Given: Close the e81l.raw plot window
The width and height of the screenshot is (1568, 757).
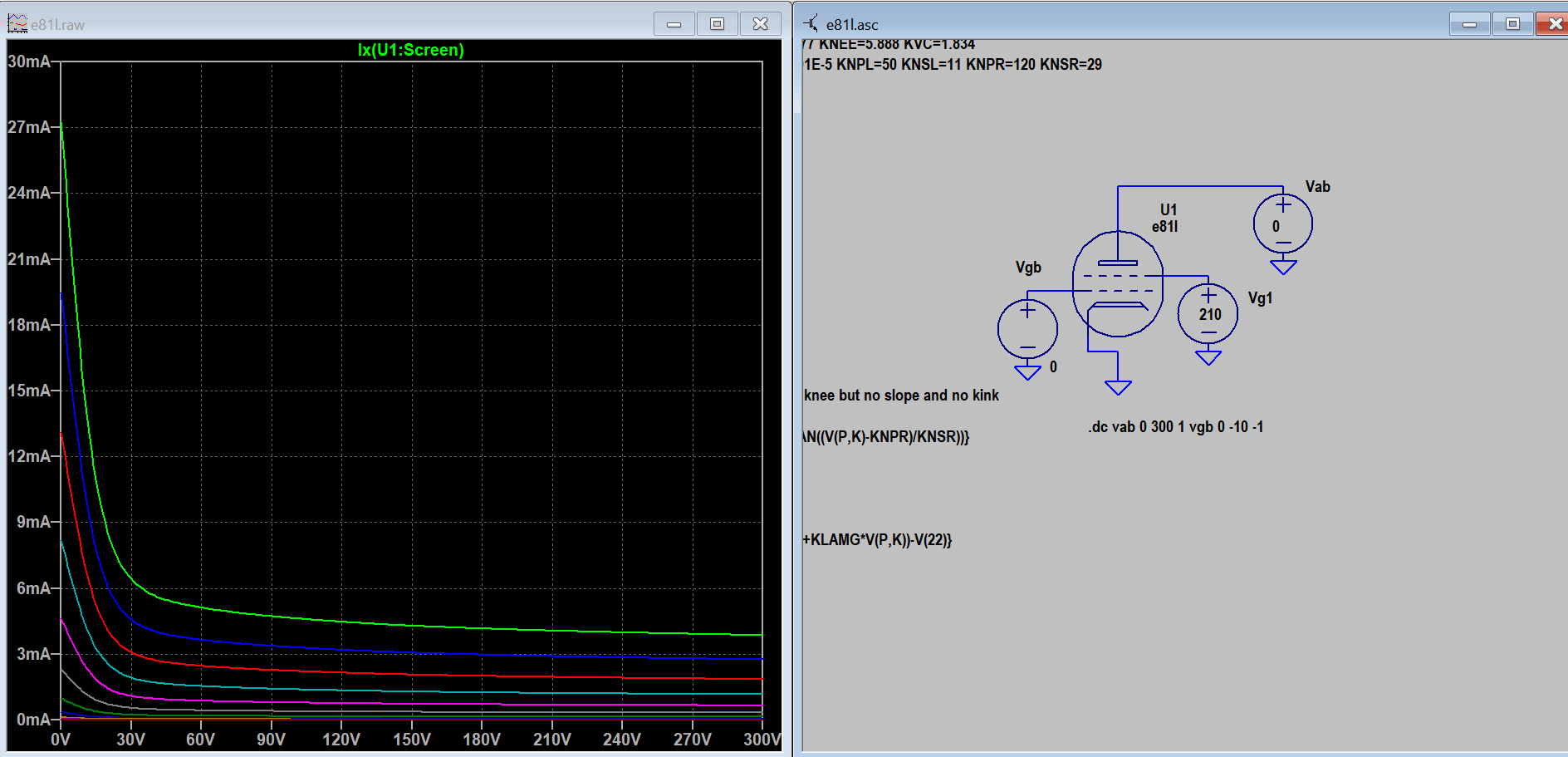Looking at the screenshot, I should click(761, 24).
